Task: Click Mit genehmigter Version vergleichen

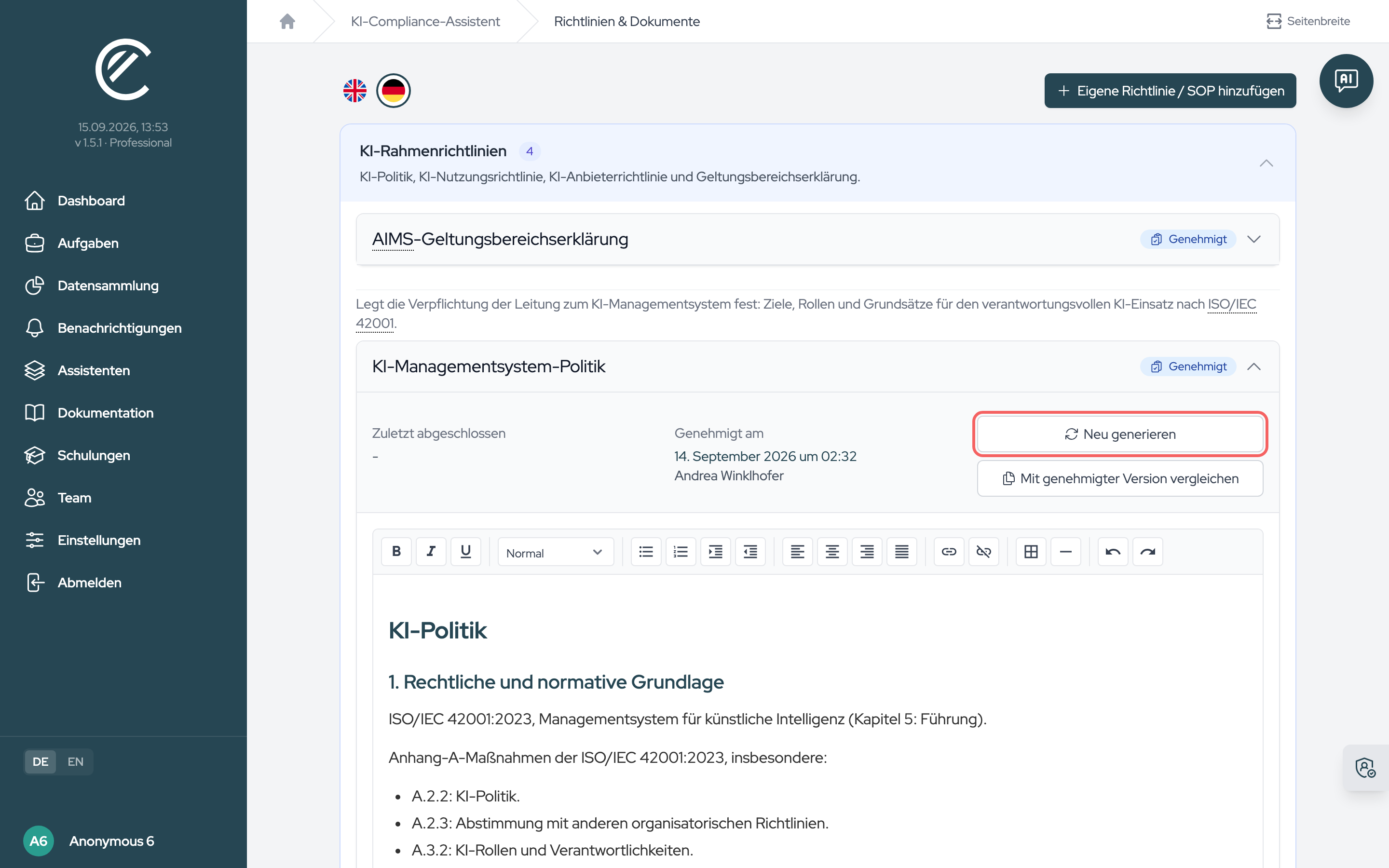Action: click(x=1120, y=478)
